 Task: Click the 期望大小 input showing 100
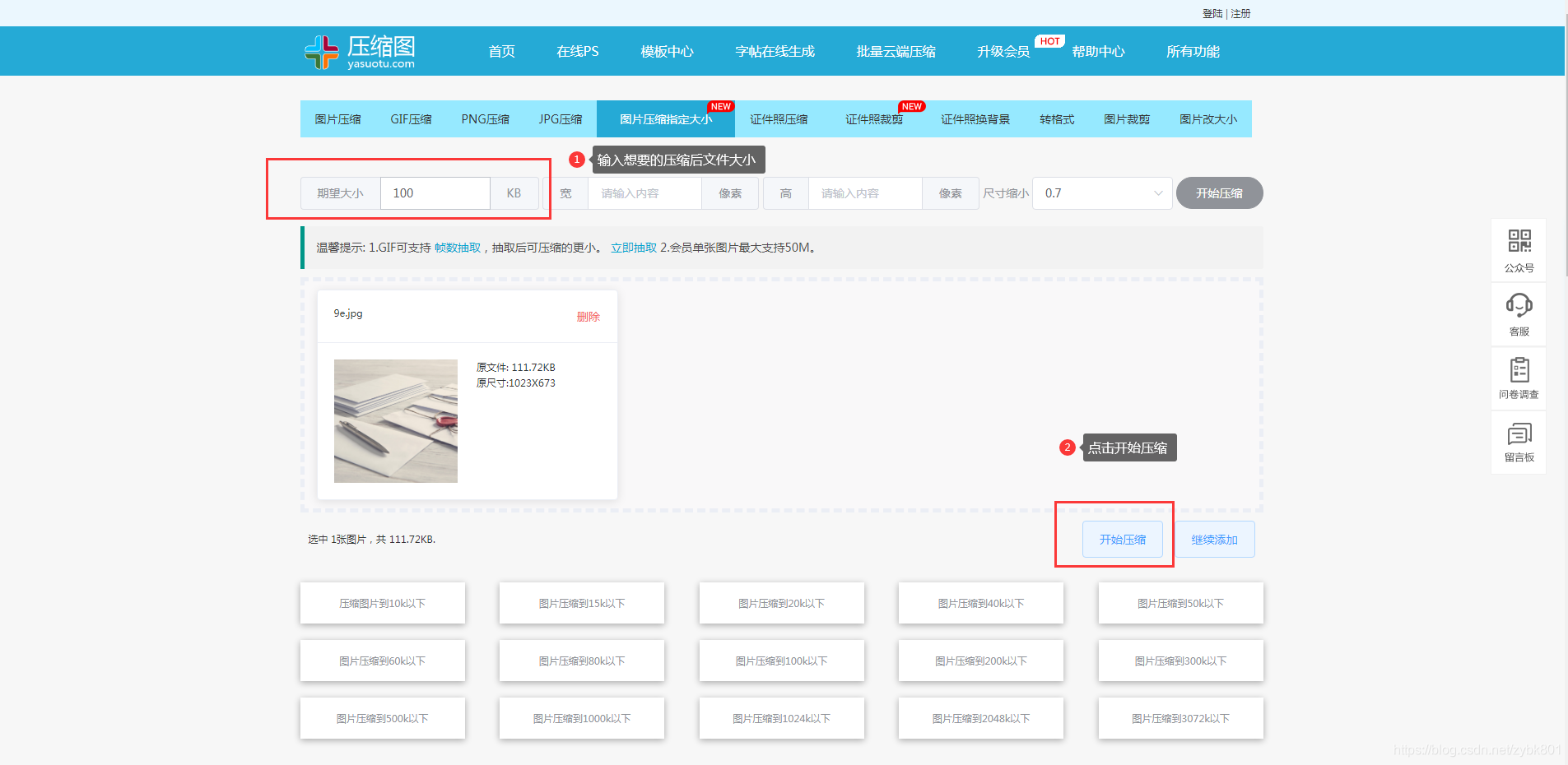(x=435, y=193)
